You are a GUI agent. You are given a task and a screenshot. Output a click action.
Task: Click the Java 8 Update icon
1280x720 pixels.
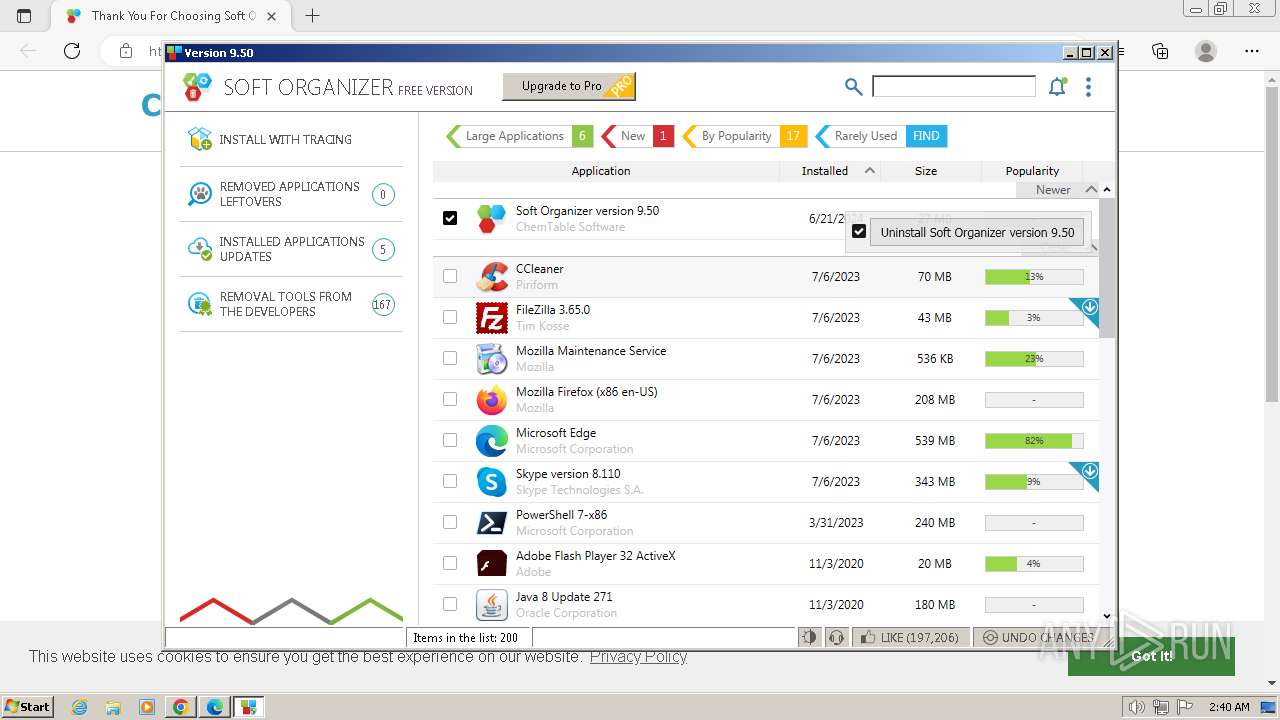[492, 604]
